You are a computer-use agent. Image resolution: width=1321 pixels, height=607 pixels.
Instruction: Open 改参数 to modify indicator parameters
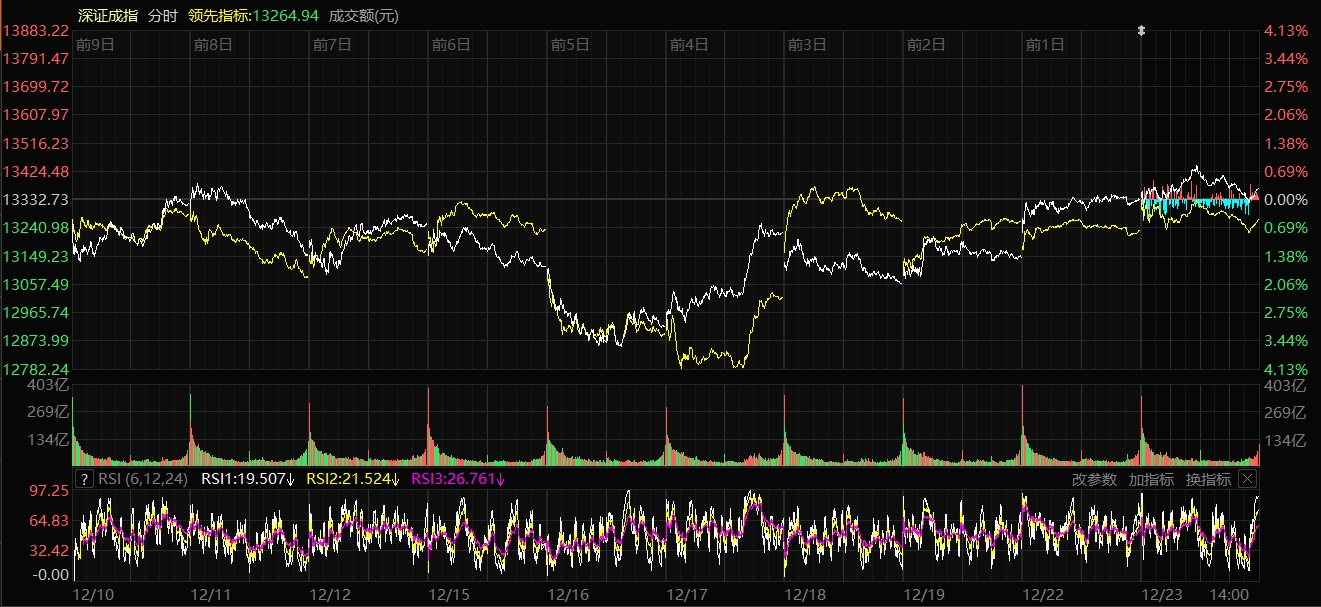click(x=1094, y=479)
